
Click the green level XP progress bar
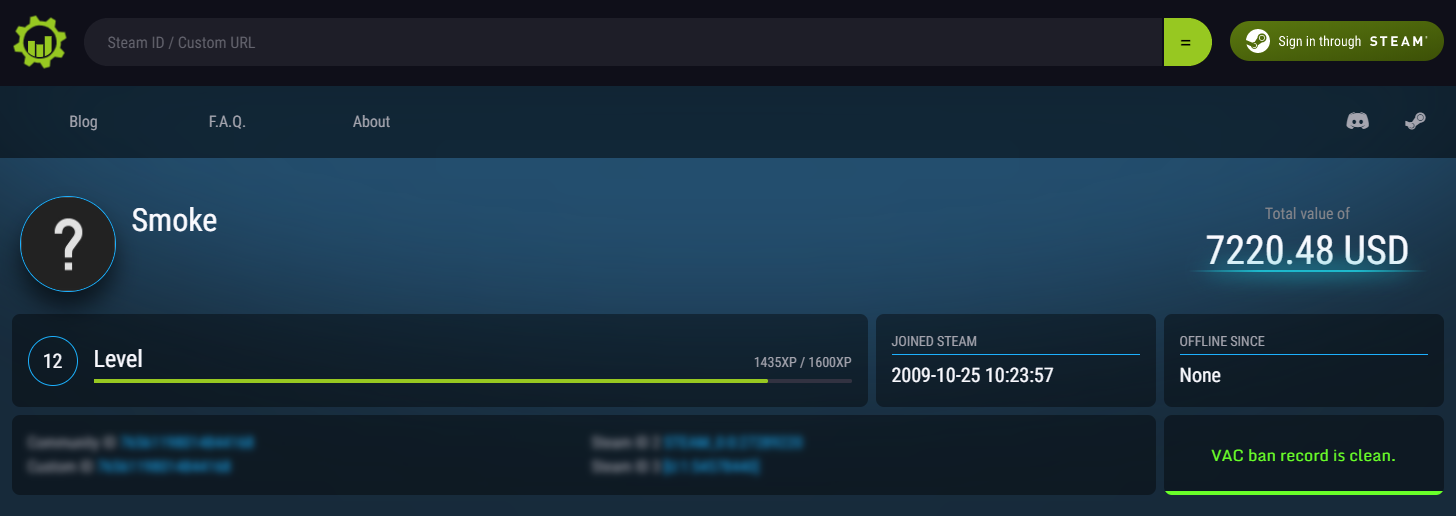pos(431,381)
